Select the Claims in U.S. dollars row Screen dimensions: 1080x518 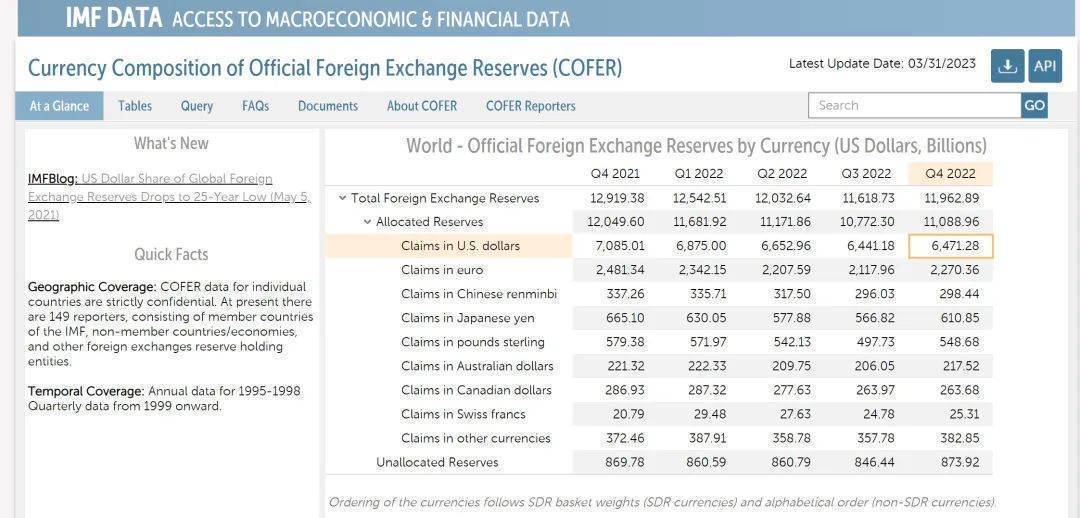click(658, 246)
